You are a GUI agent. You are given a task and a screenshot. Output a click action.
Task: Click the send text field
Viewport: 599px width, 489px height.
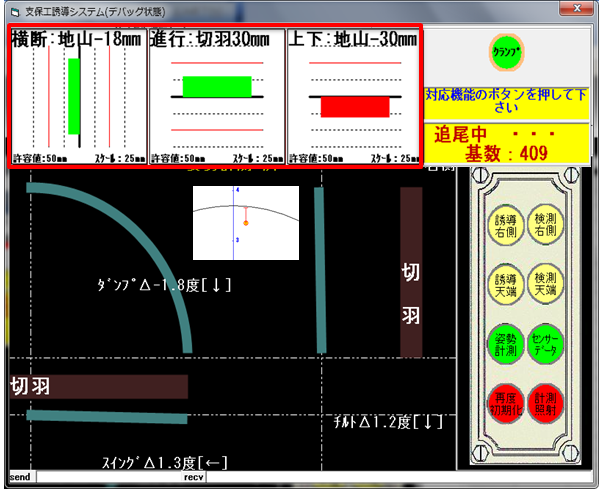tap(110, 477)
